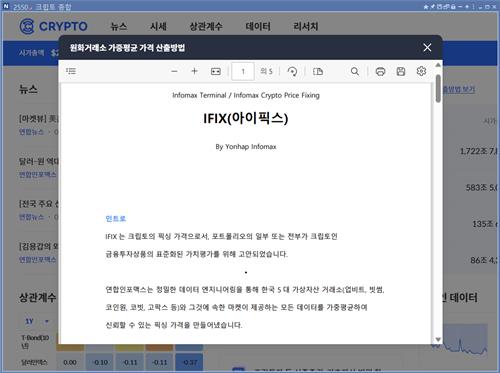Print the PDF document

point(380,71)
